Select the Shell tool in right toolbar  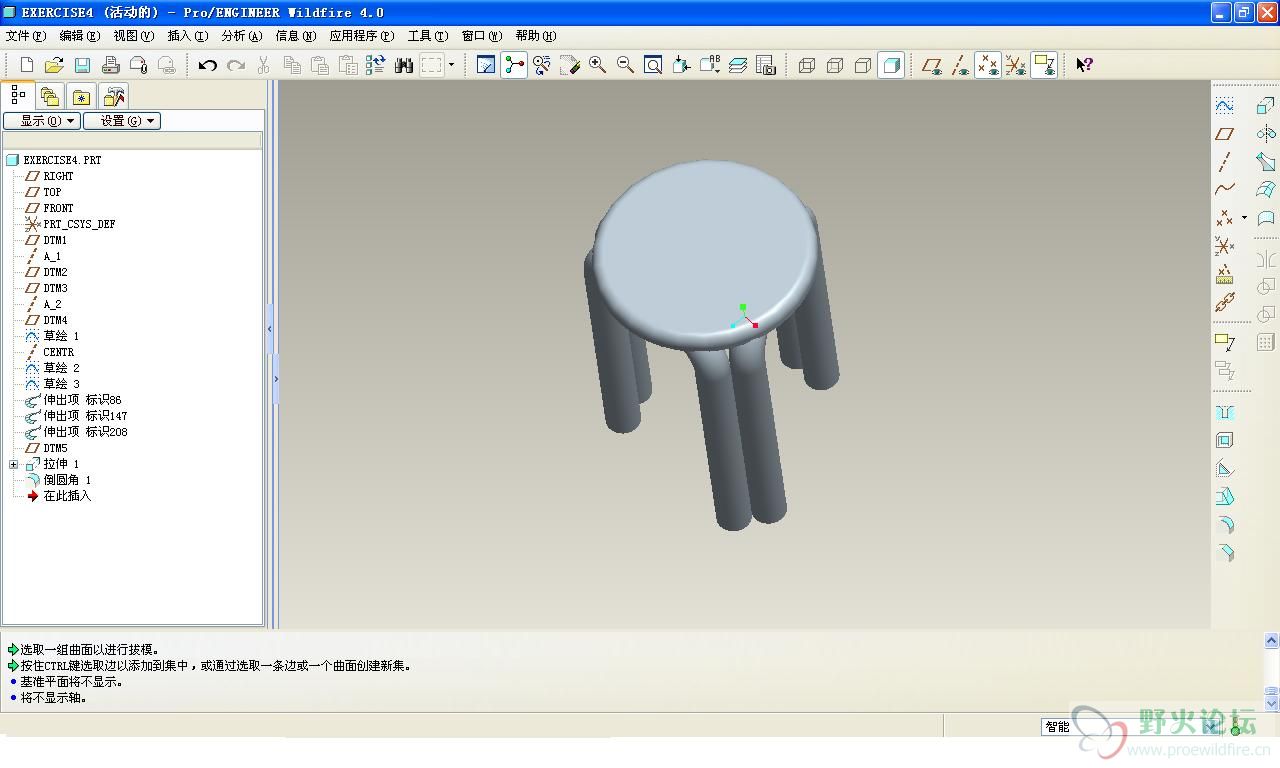click(x=1224, y=441)
